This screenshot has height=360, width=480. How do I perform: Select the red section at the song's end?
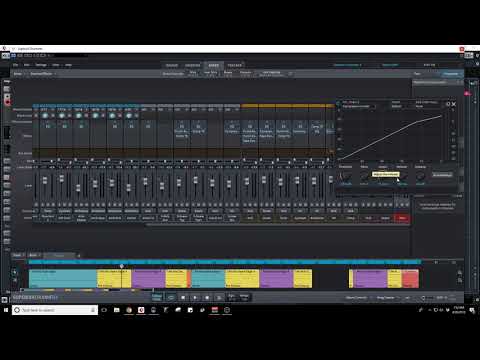coord(410,279)
